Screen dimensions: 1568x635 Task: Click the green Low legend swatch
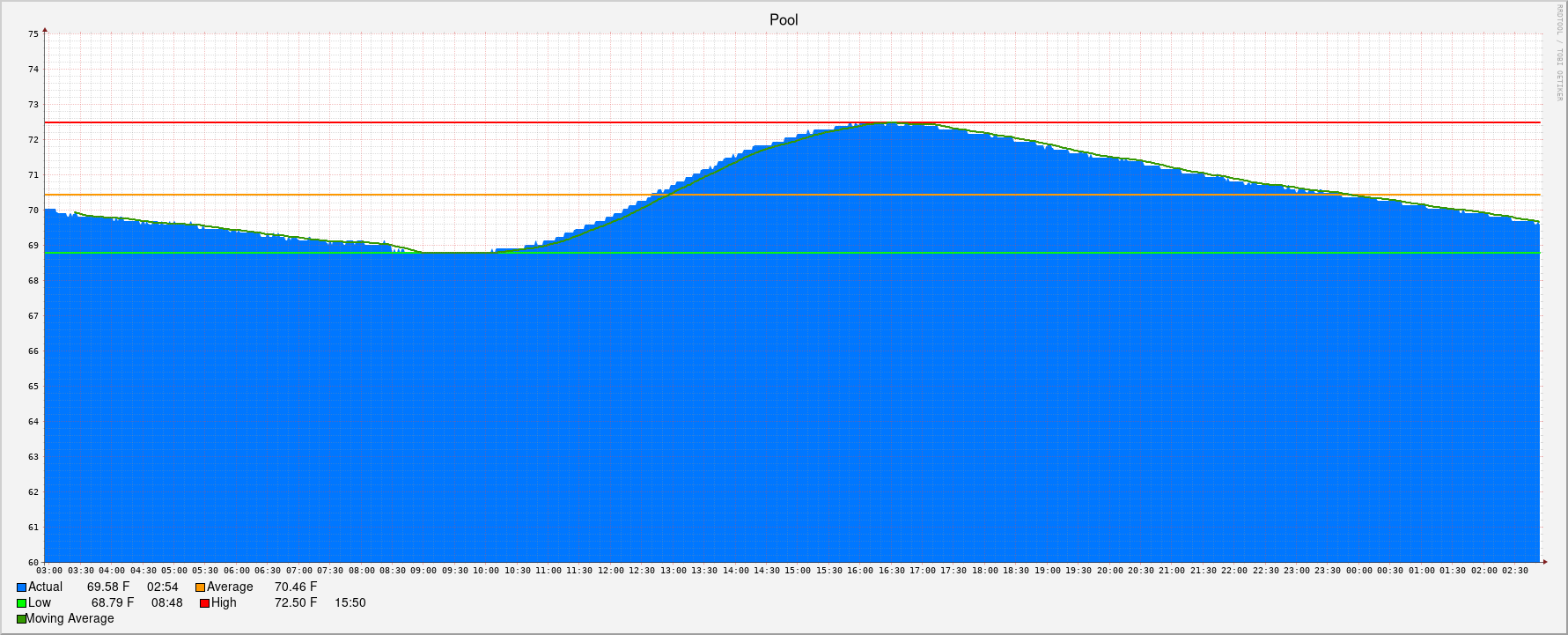[x=21, y=603]
